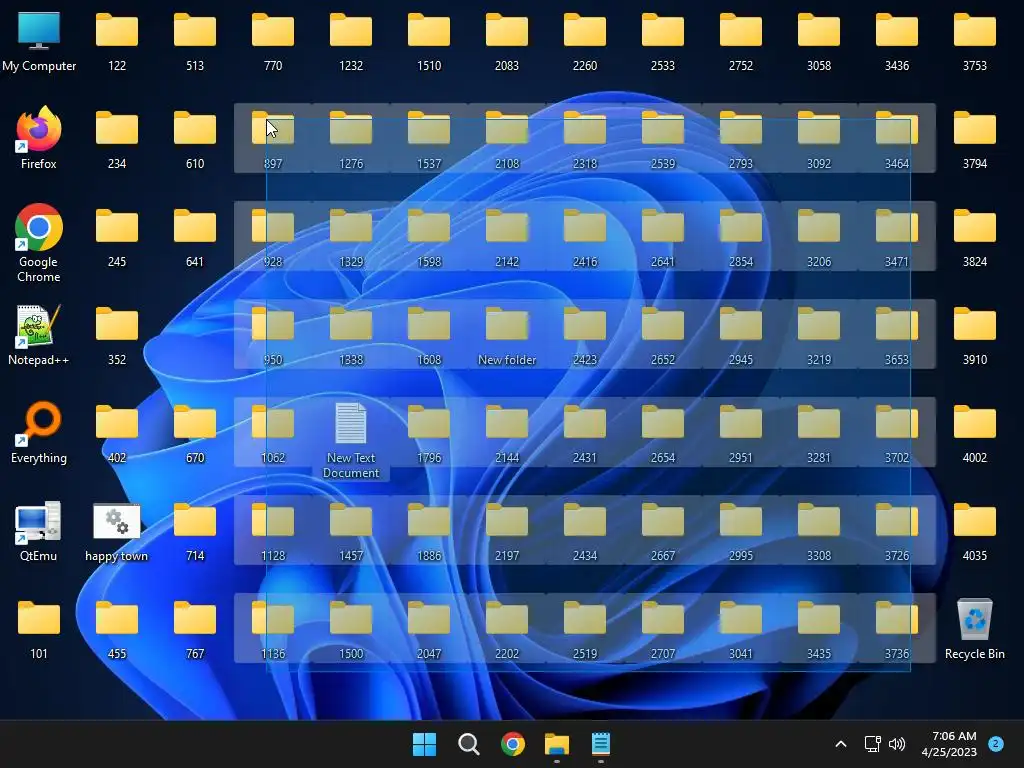Click the folder labeled 3281
Screen dimensions: 1024x768
tap(819, 432)
